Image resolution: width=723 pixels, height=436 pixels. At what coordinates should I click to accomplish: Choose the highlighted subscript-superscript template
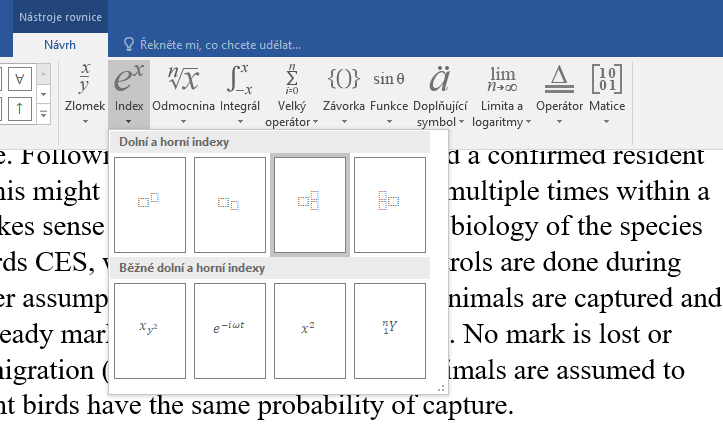coord(310,204)
